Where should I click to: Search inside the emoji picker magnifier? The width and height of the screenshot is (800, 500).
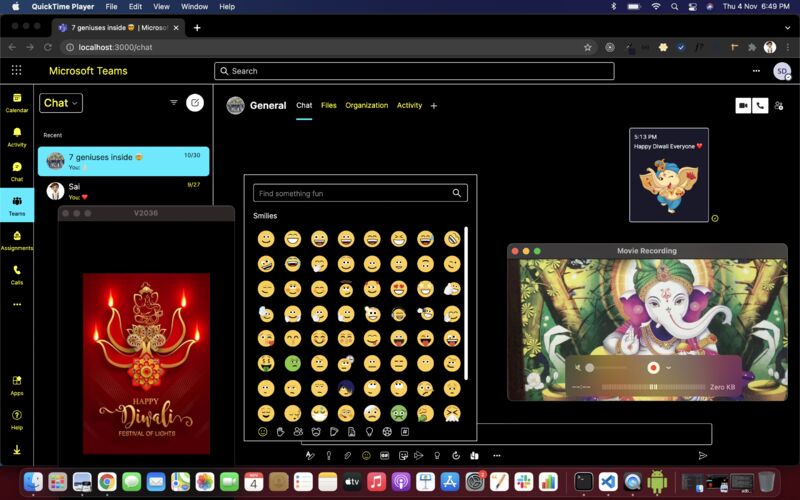point(457,193)
